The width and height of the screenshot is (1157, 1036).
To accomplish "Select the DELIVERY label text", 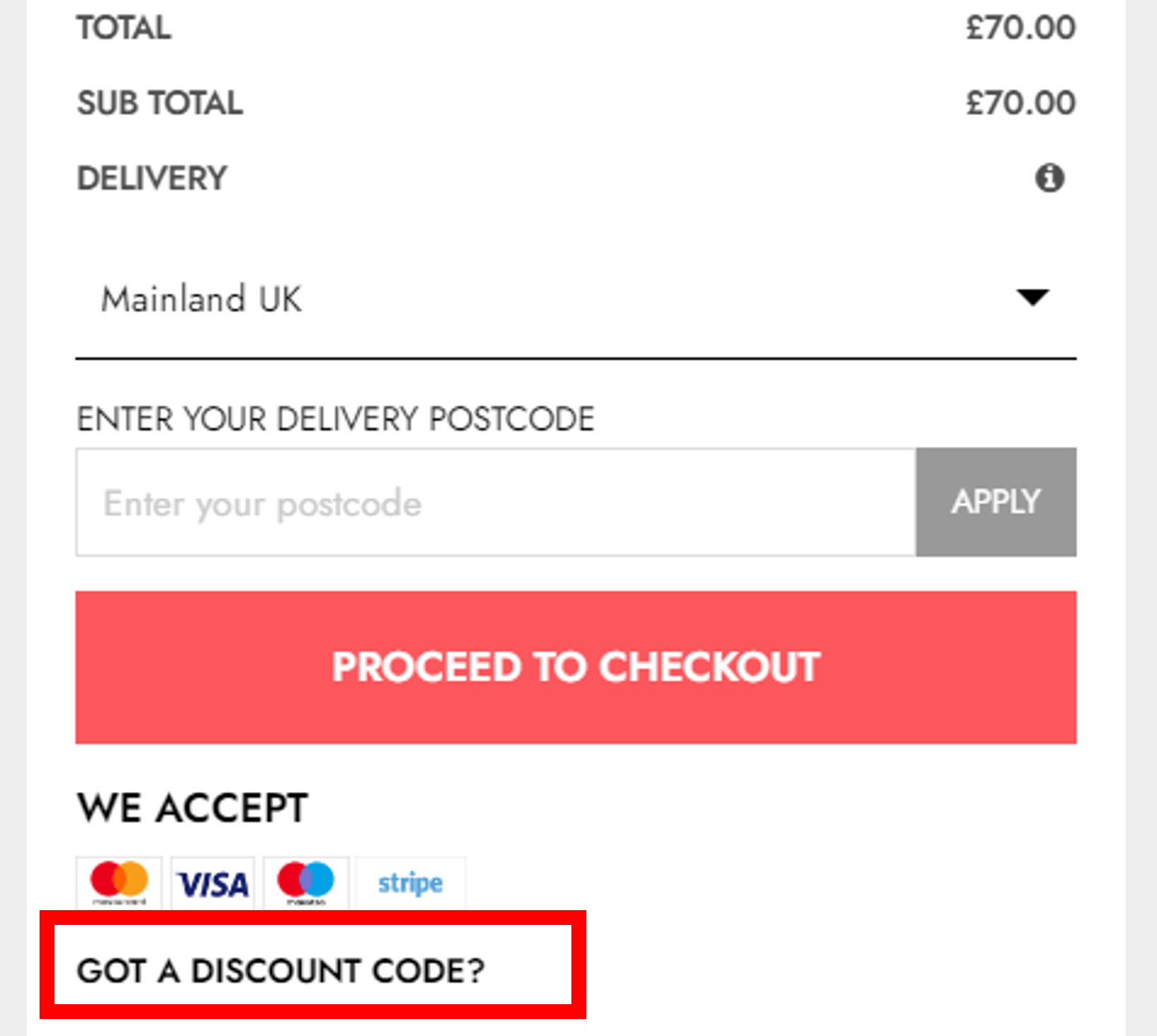I will click(152, 178).
